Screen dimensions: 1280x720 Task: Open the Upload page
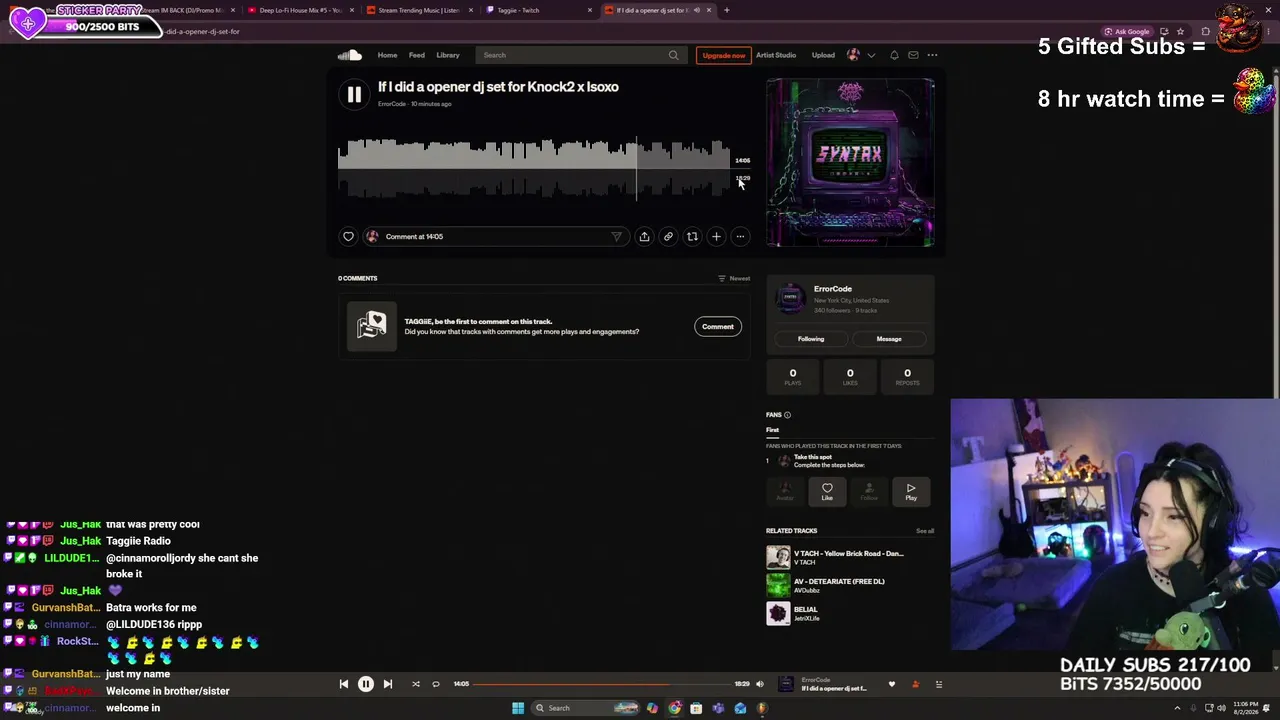click(823, 55)
